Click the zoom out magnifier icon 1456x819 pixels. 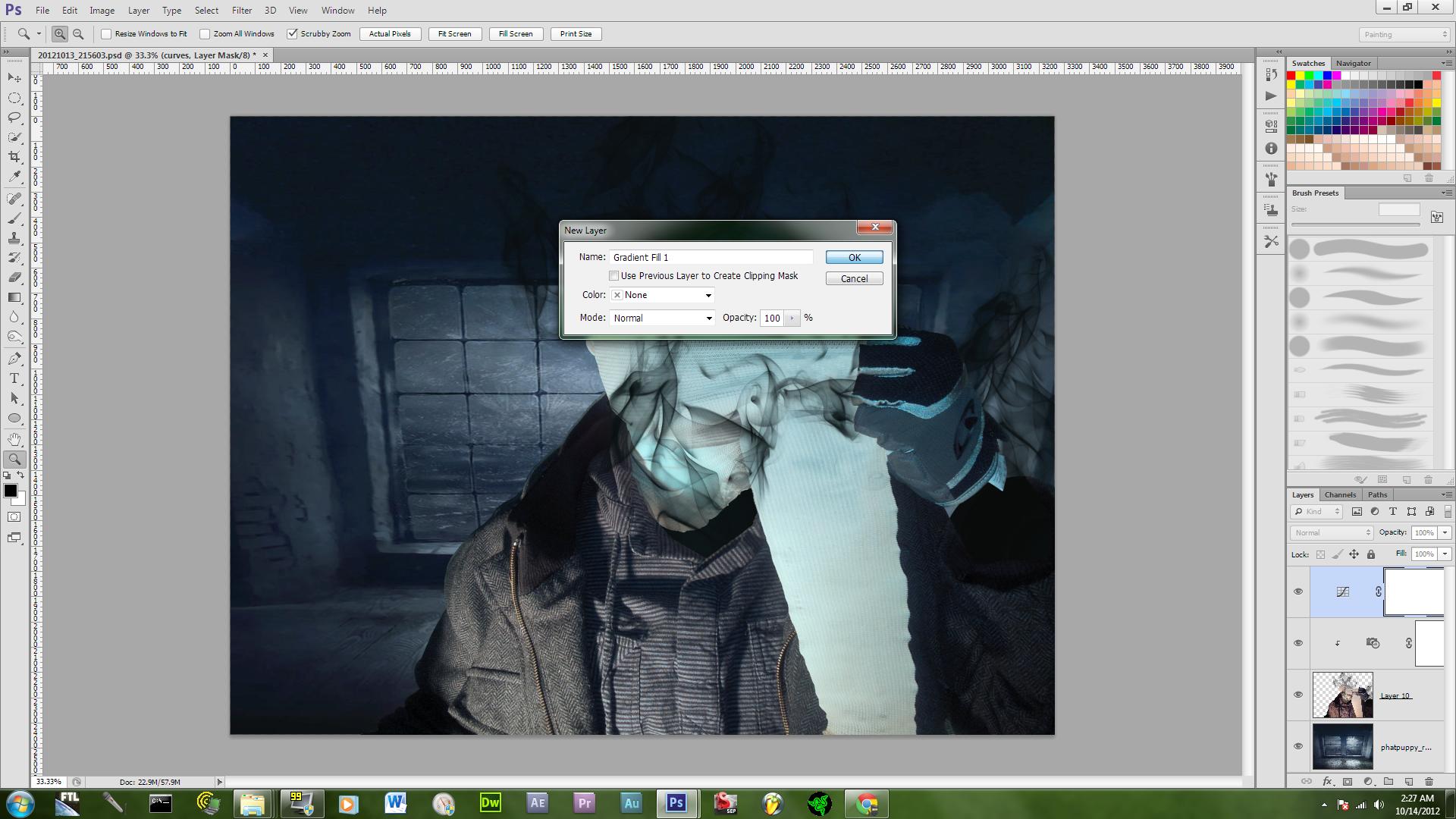tap(78, 34)
